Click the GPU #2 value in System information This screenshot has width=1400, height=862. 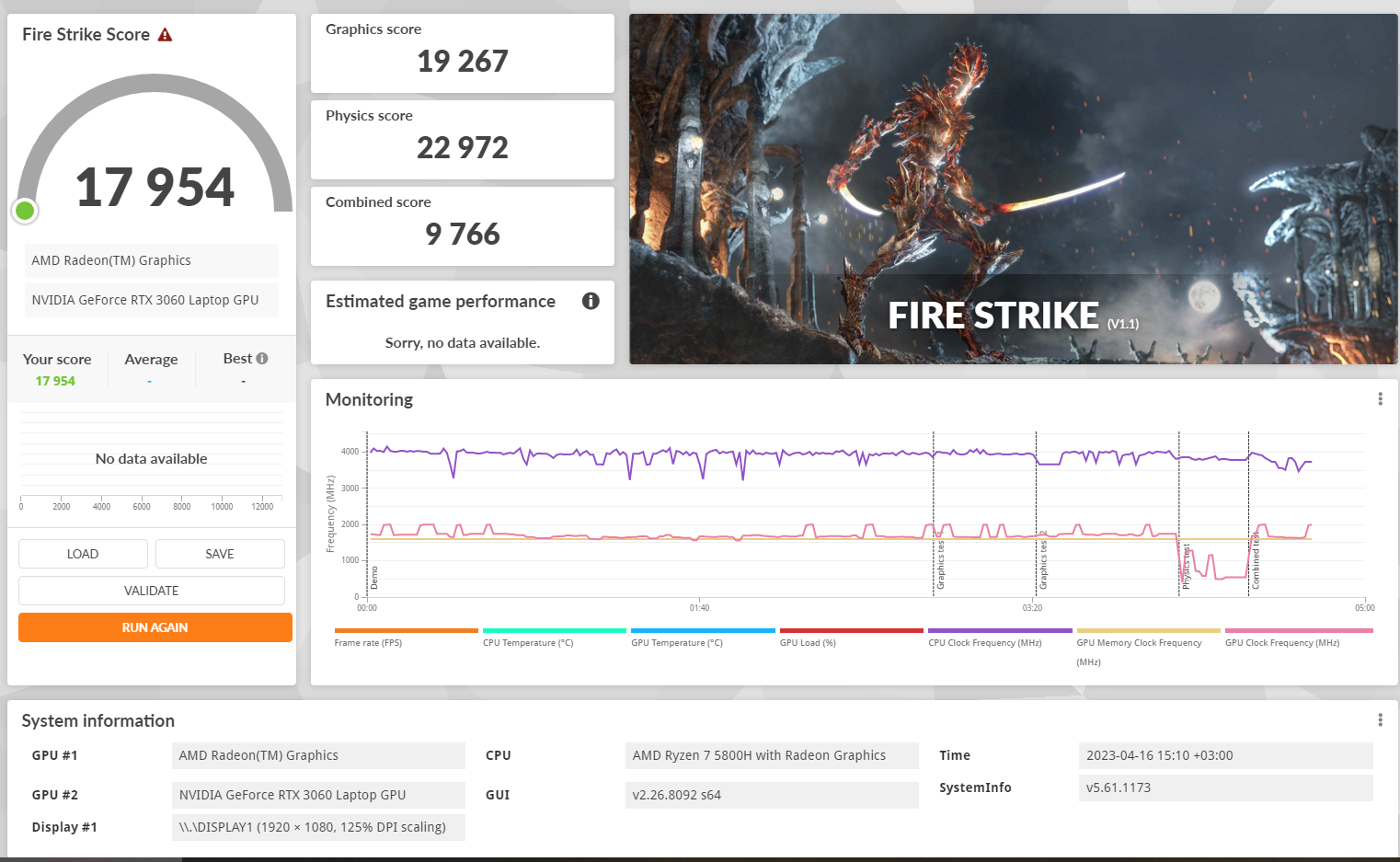click(318, 795)
